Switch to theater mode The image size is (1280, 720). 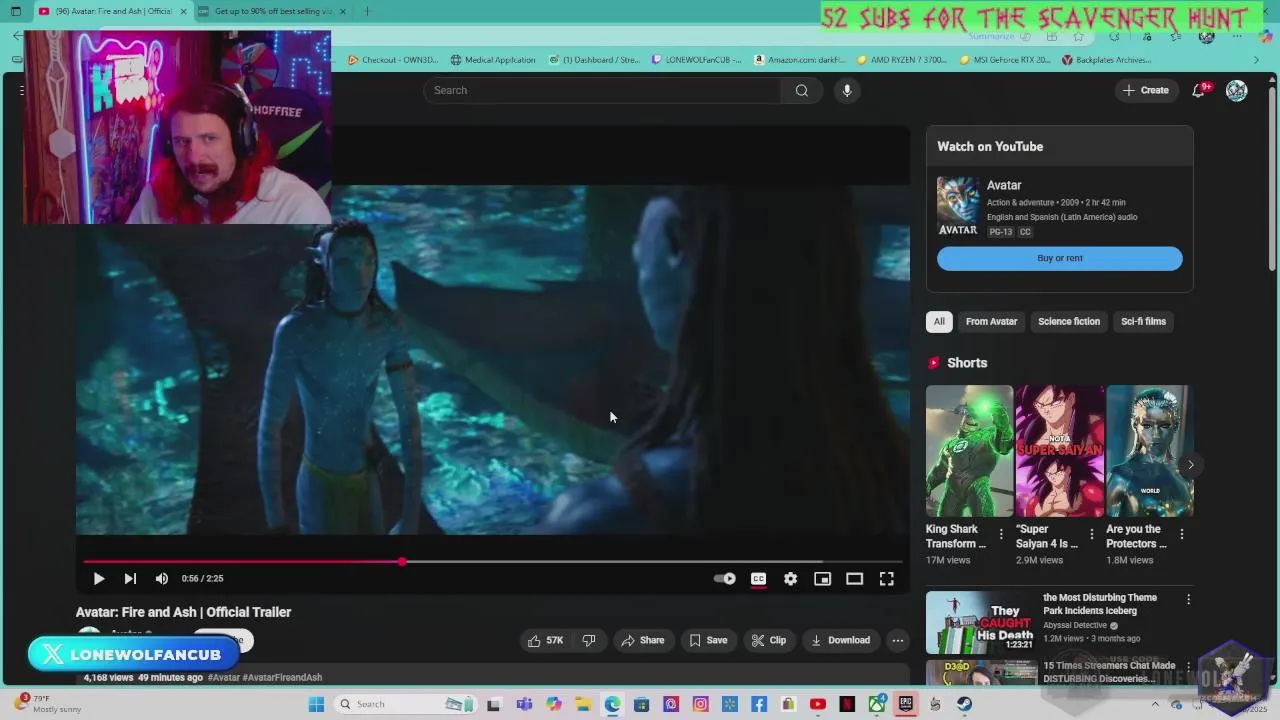tap(854, 579)
